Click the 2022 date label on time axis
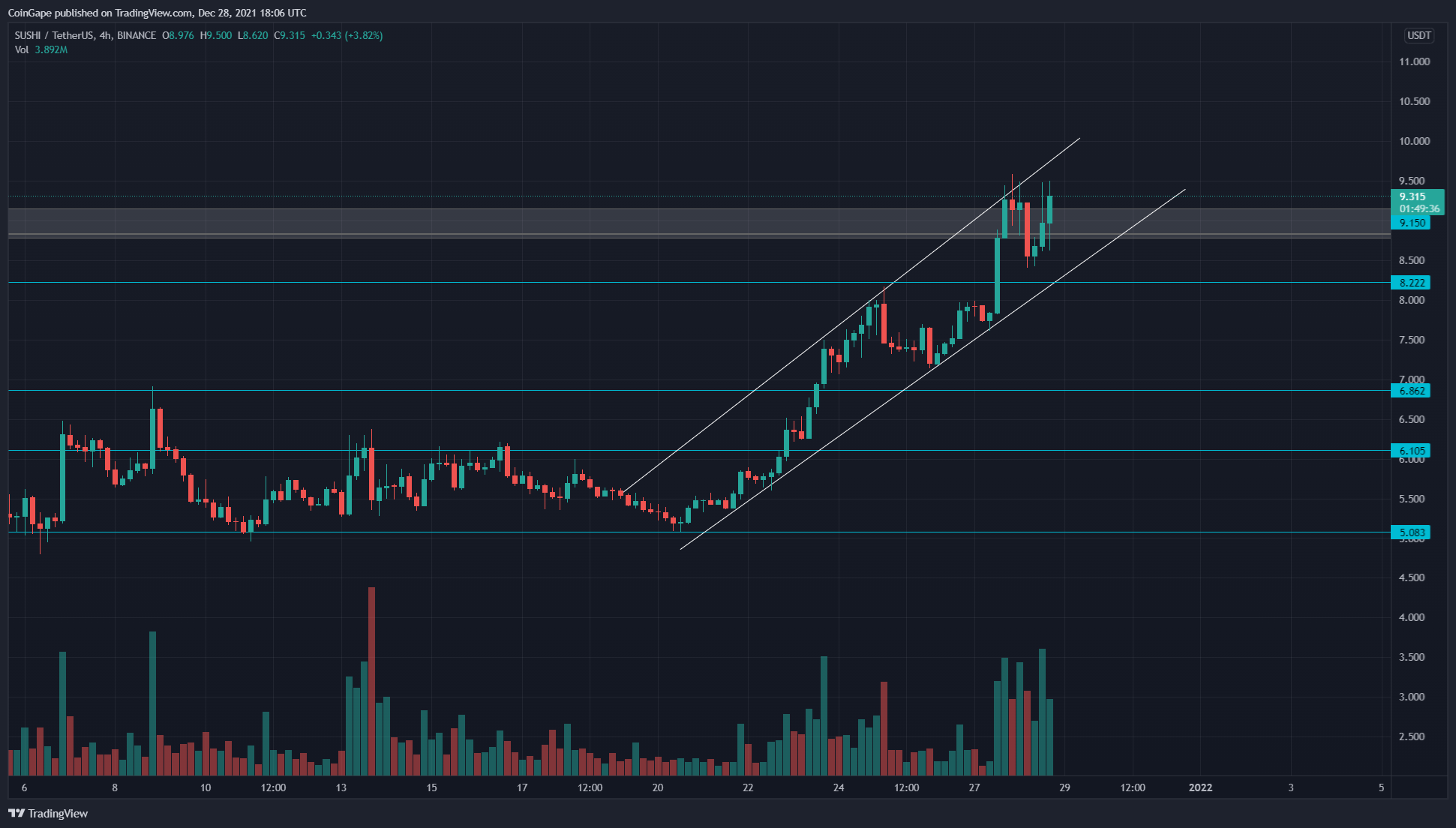This screenshot has width=1456, height=828. tap(1201, 787)
